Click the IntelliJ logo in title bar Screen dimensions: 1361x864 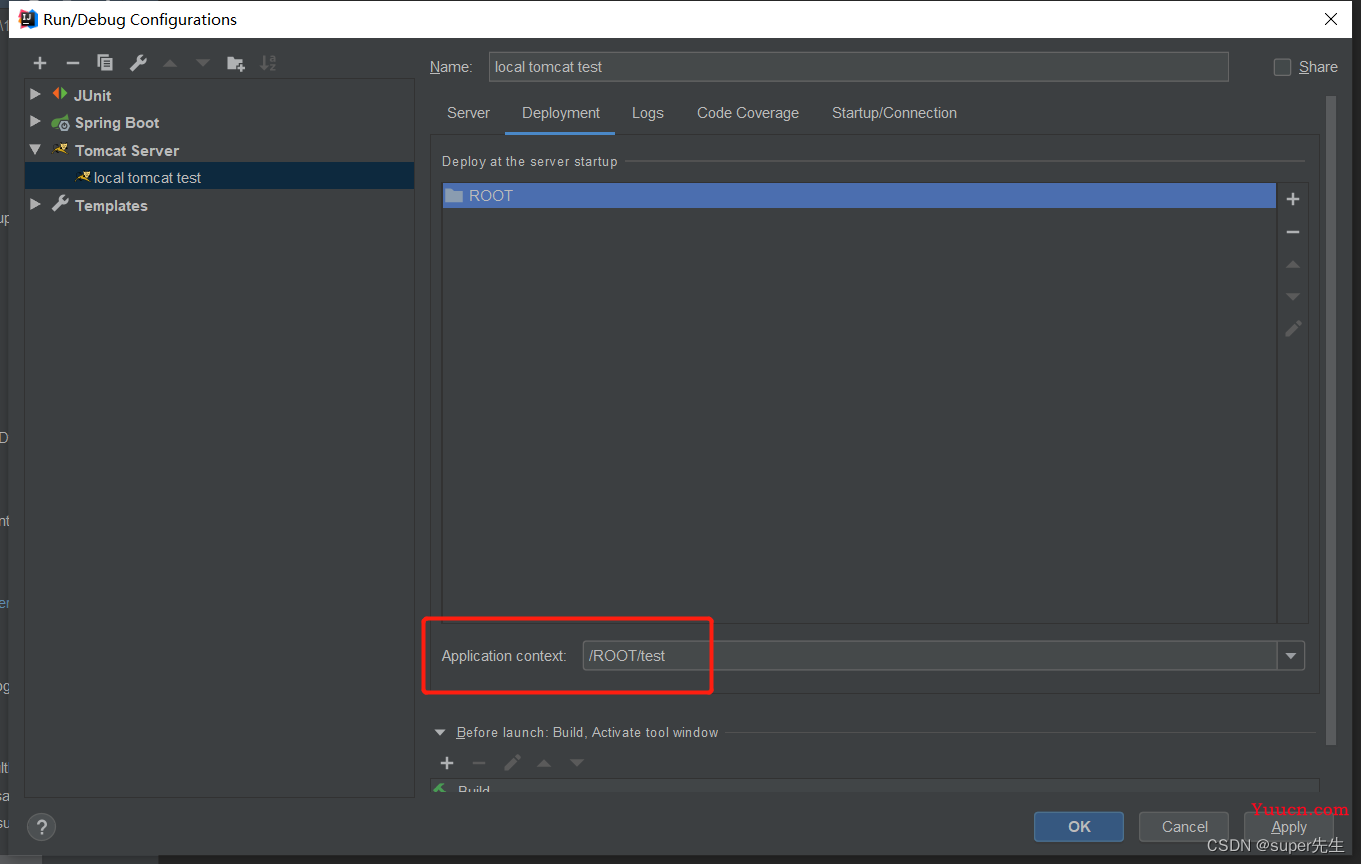tap(28, 19)
